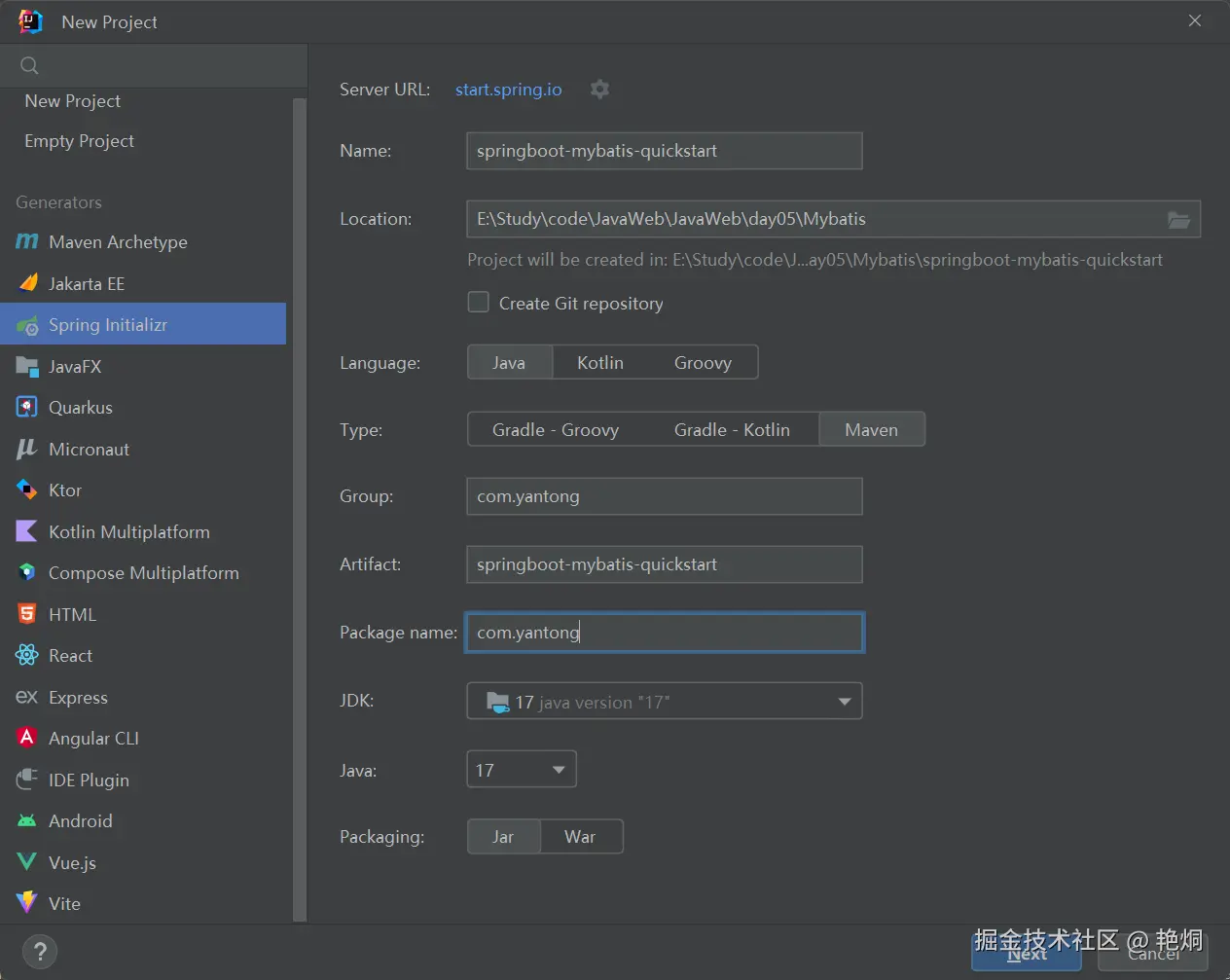The image size is (1230, 980).
Task: Click the Compose Multiplatform icon
Action: coord(27,573)
